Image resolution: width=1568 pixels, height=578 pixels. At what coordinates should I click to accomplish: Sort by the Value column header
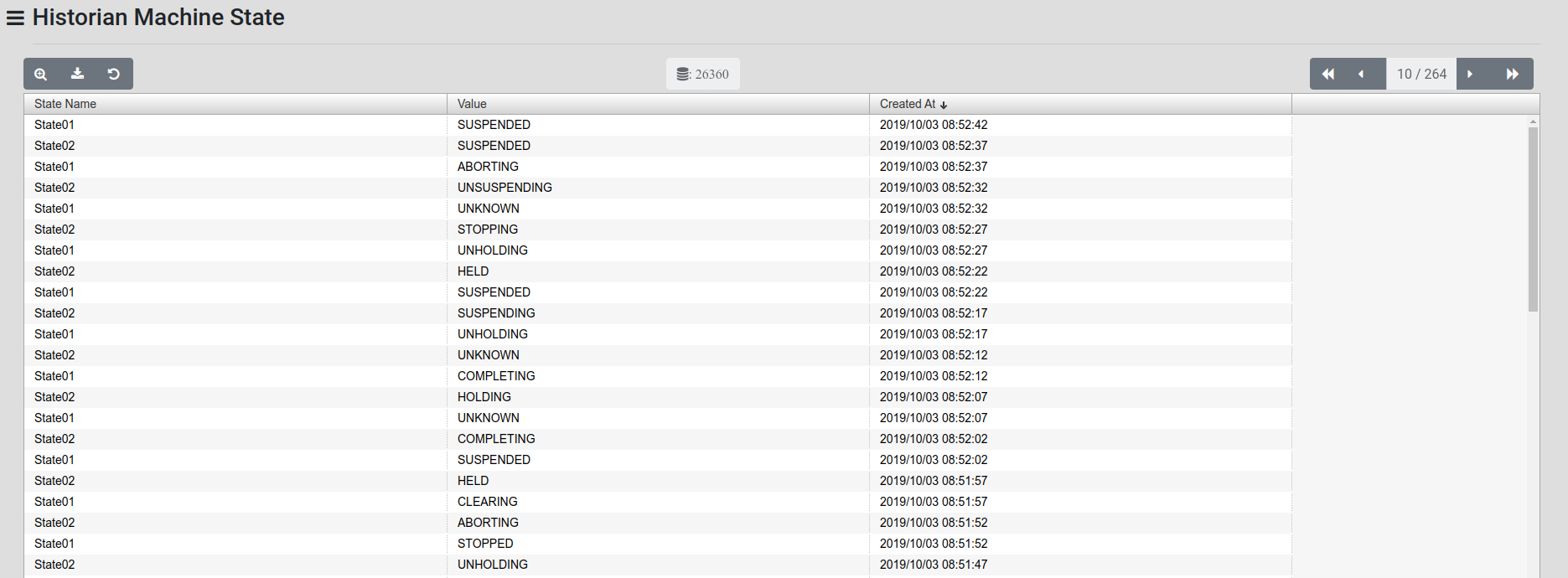coord(472,104)
